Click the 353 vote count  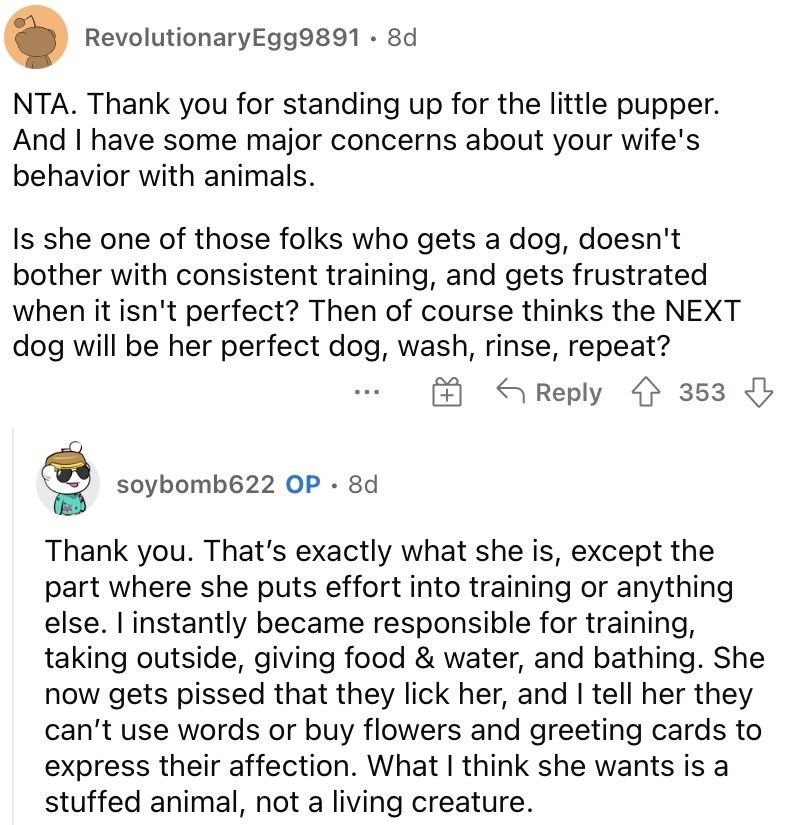pos(702,393)
